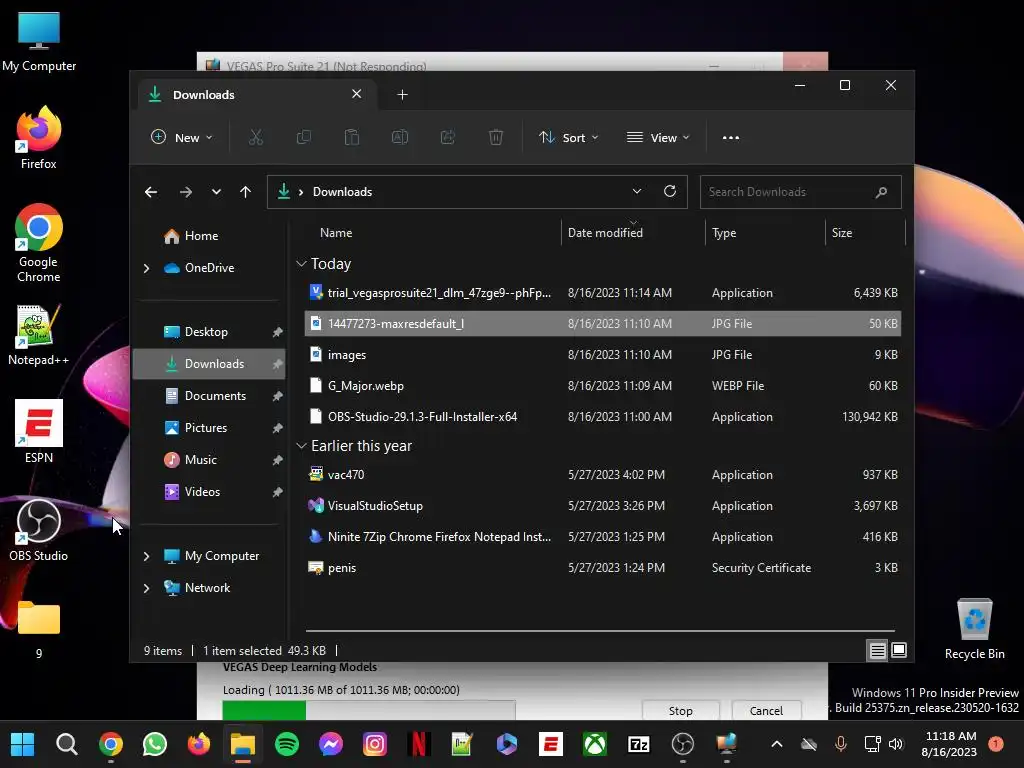This screenshot has width=1024, height=768.
Task: Click the Share toolbar icon
Action: (x=448, y=137)
